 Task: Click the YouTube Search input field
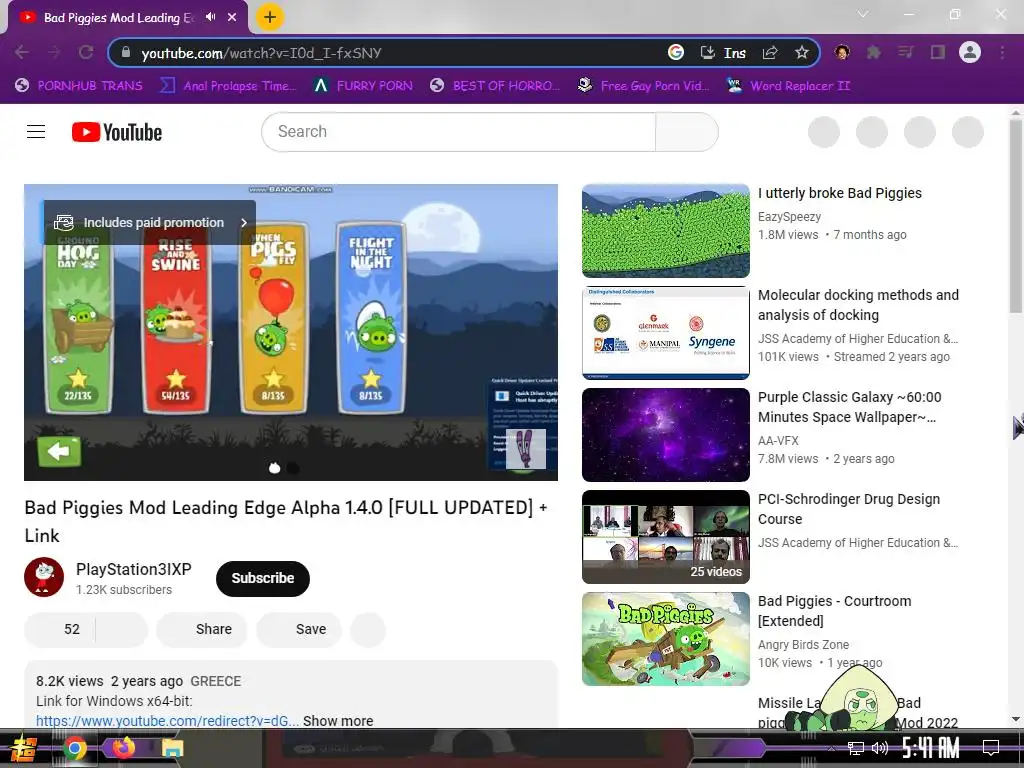458,132
